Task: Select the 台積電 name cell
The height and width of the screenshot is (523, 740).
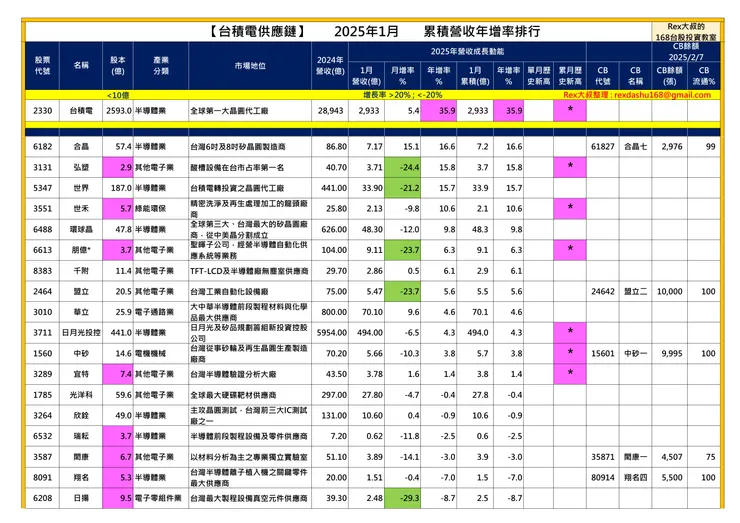Action: tap(81, 111)
